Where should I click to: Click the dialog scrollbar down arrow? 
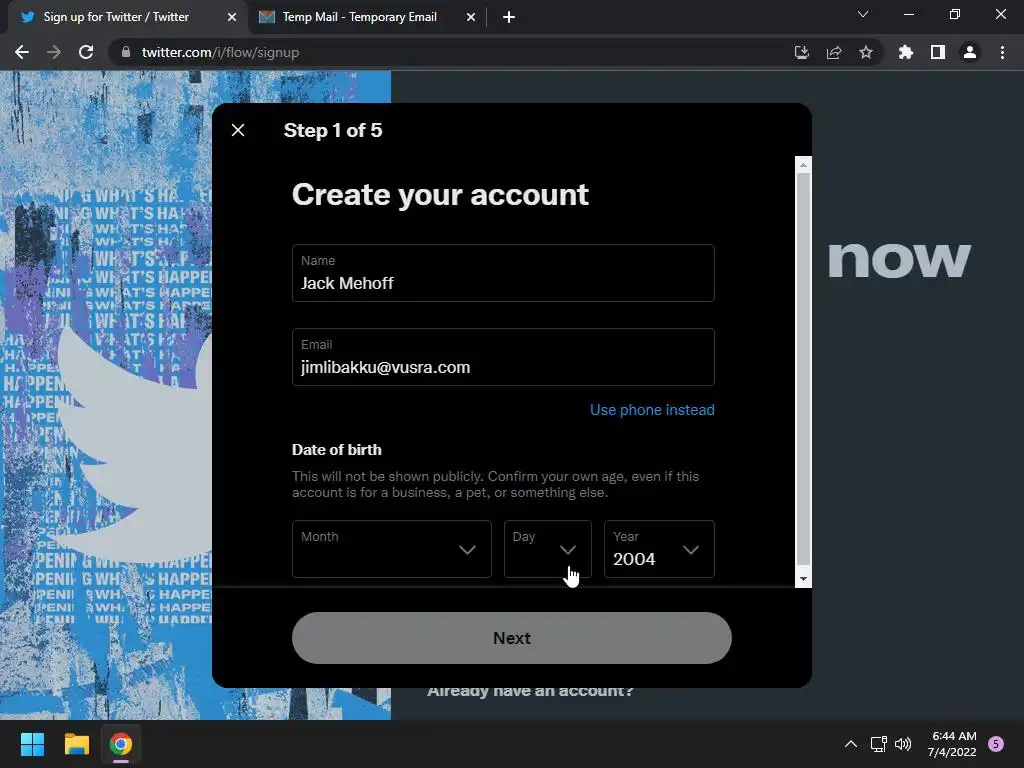(803, 579)
